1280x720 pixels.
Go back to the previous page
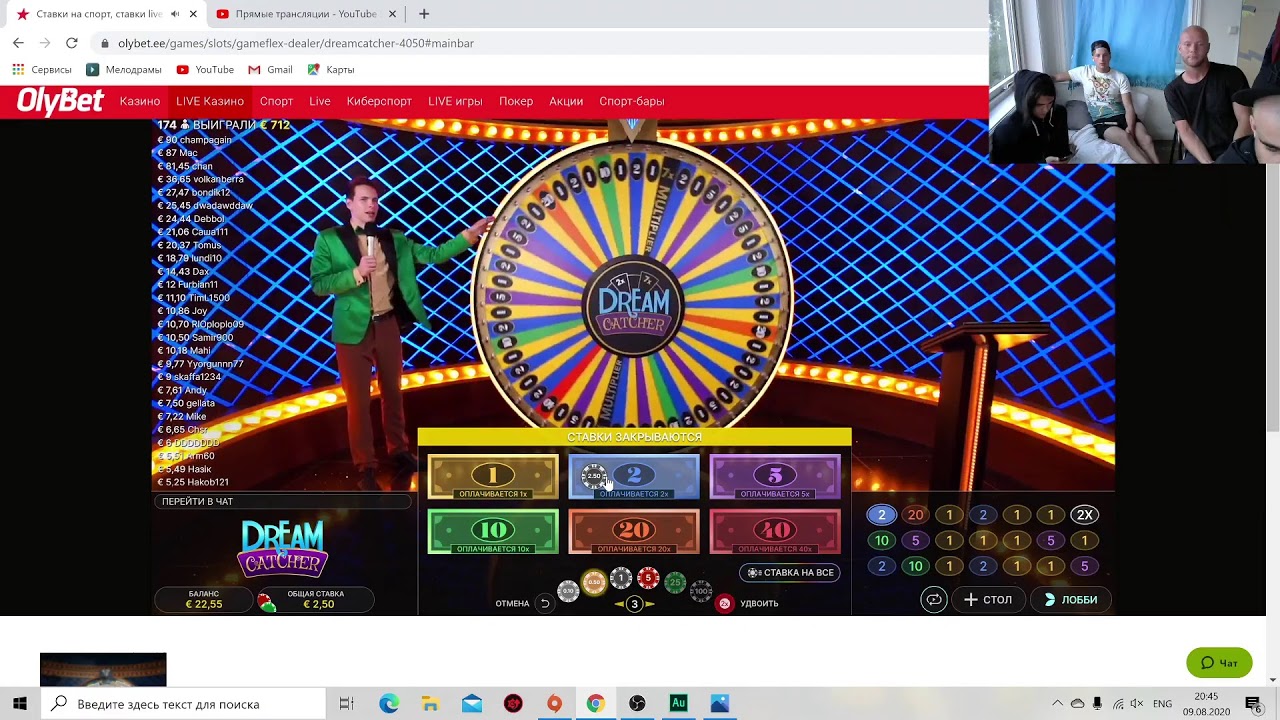coord(18,43)
